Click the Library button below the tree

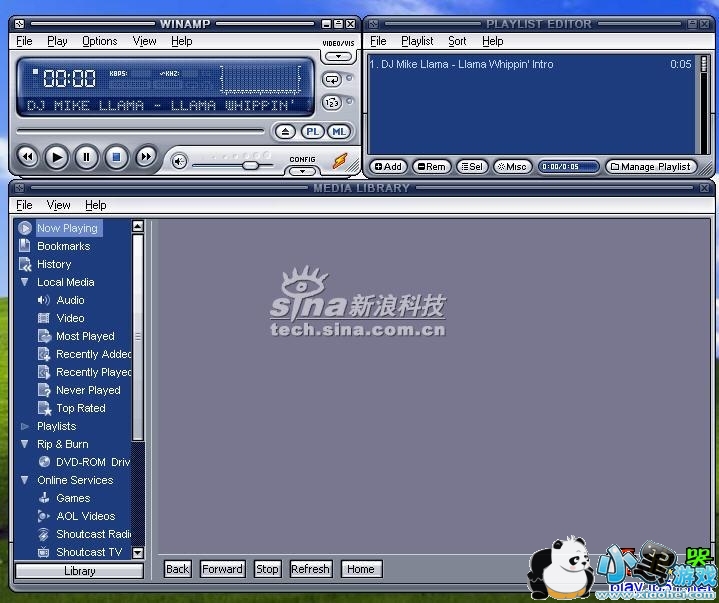79,571
